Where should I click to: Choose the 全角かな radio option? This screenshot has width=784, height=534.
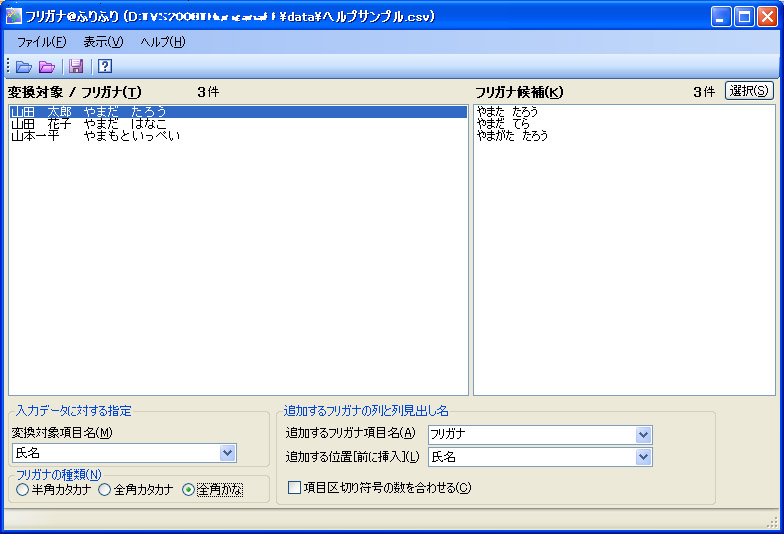click(x=188, y=490)
